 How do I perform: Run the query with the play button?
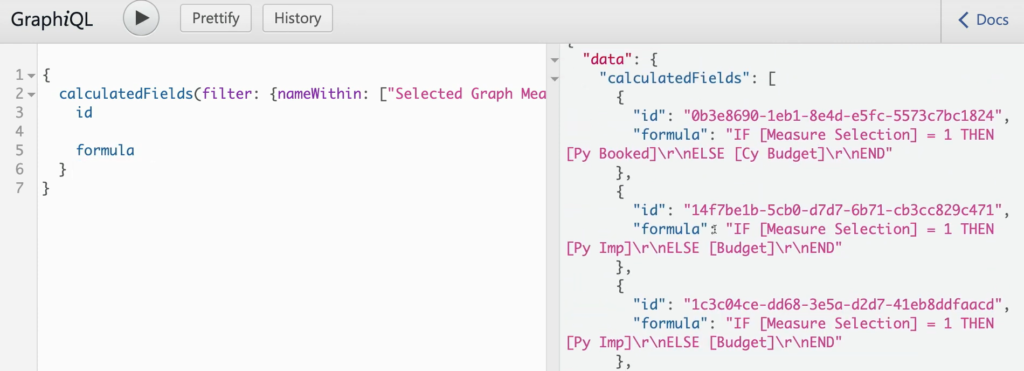(141, 18)
